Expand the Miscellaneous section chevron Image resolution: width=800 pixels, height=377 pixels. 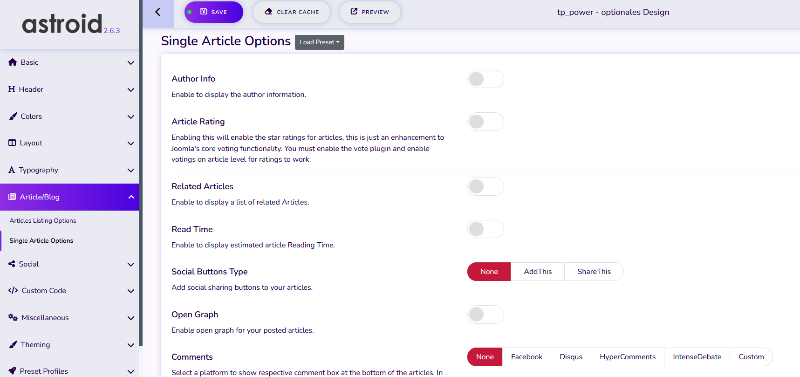click(x=131, y=318)
